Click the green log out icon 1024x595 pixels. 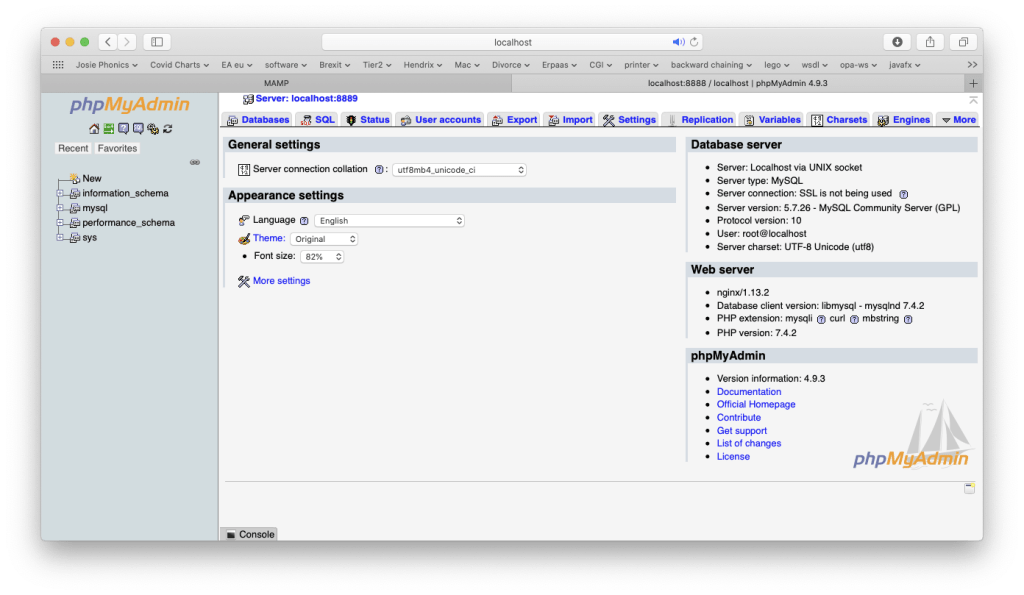click(109, 129)
